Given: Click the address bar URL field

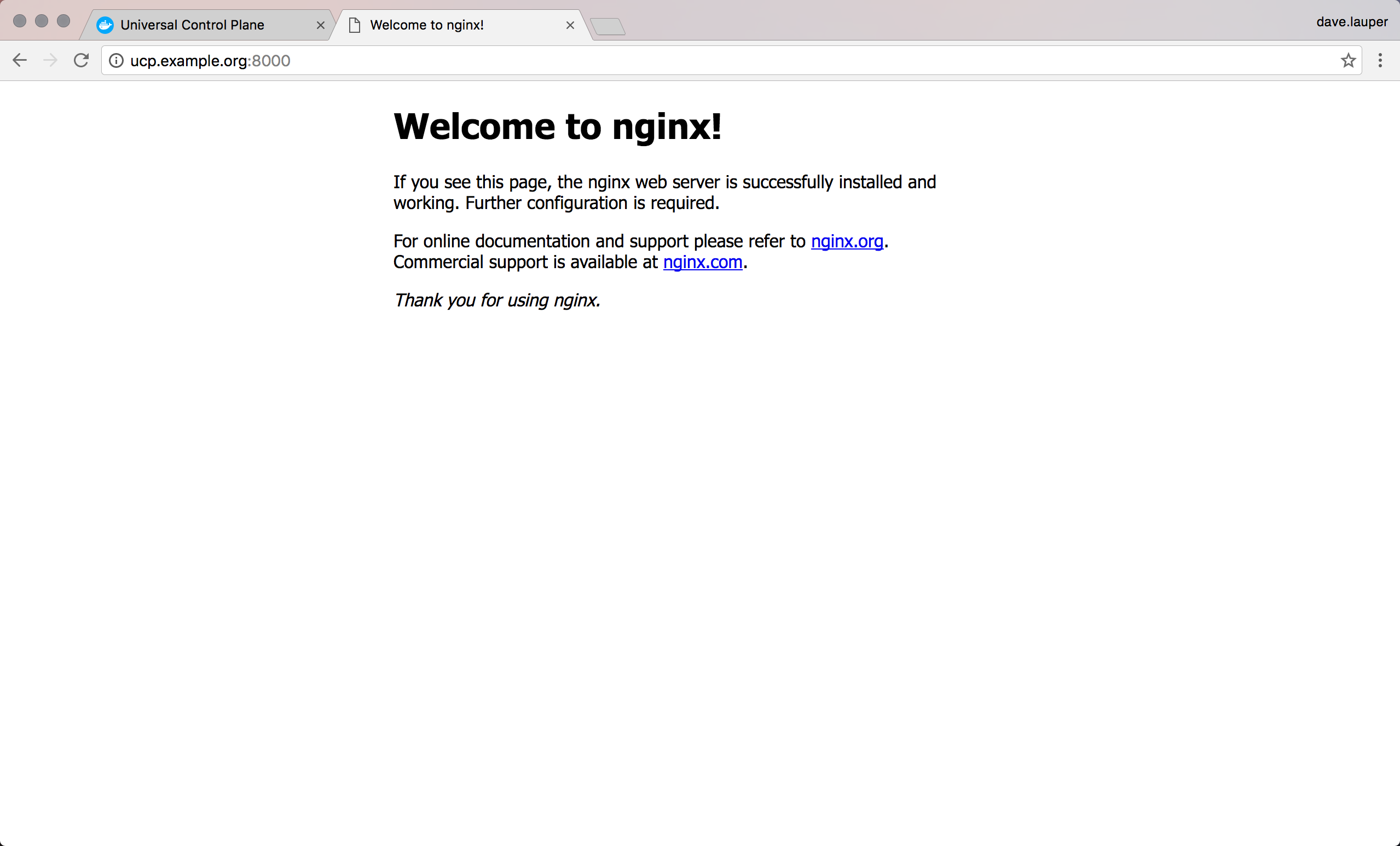Looking at the screenshot, I should [682, 60].
